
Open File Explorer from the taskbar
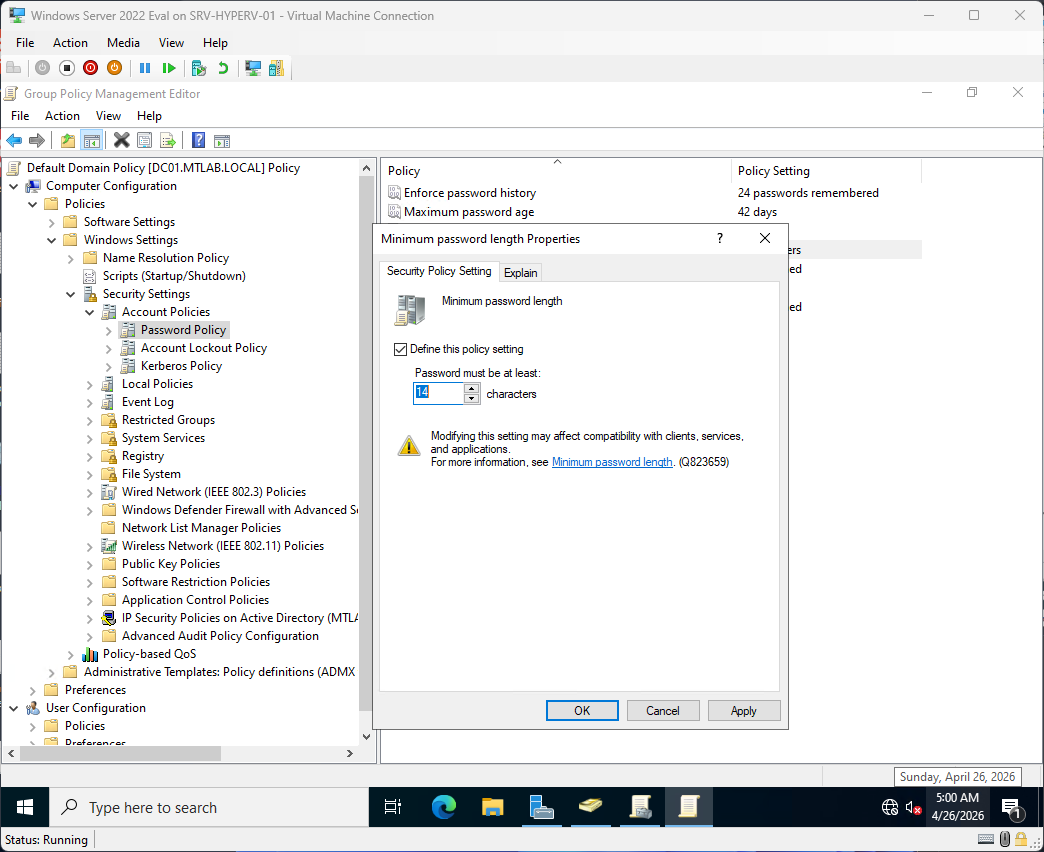coord(493,807)
